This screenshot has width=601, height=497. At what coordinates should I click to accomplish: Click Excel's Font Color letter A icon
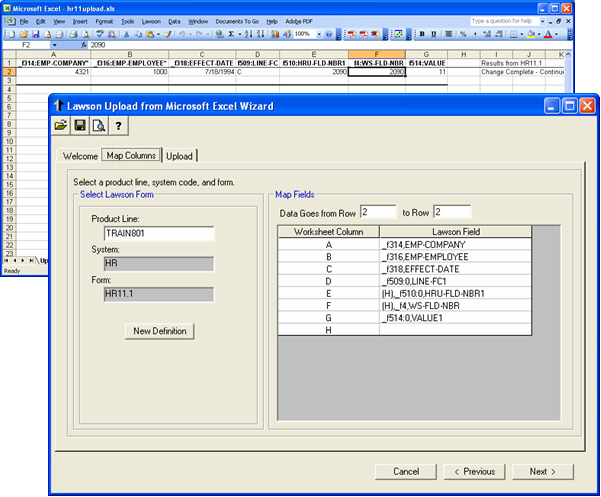click(x=548, y=34)
